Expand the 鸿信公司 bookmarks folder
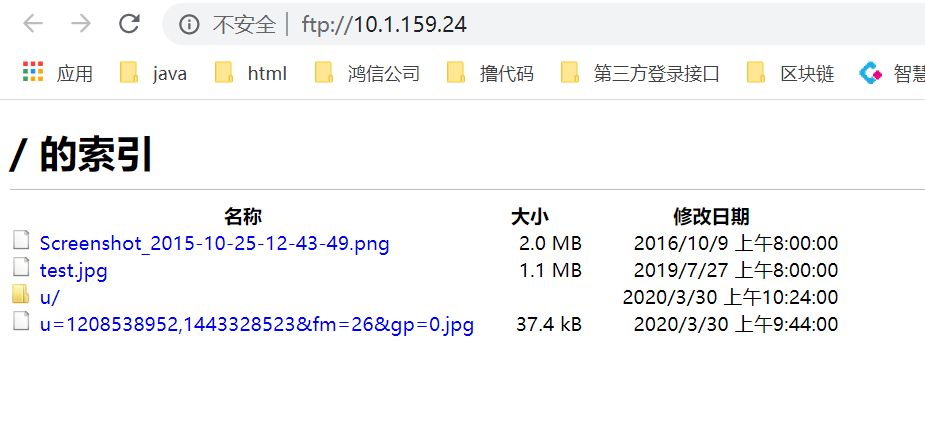The height and width of the screenshot is (429, 925). pyautogui.click(x=367, y=73)
